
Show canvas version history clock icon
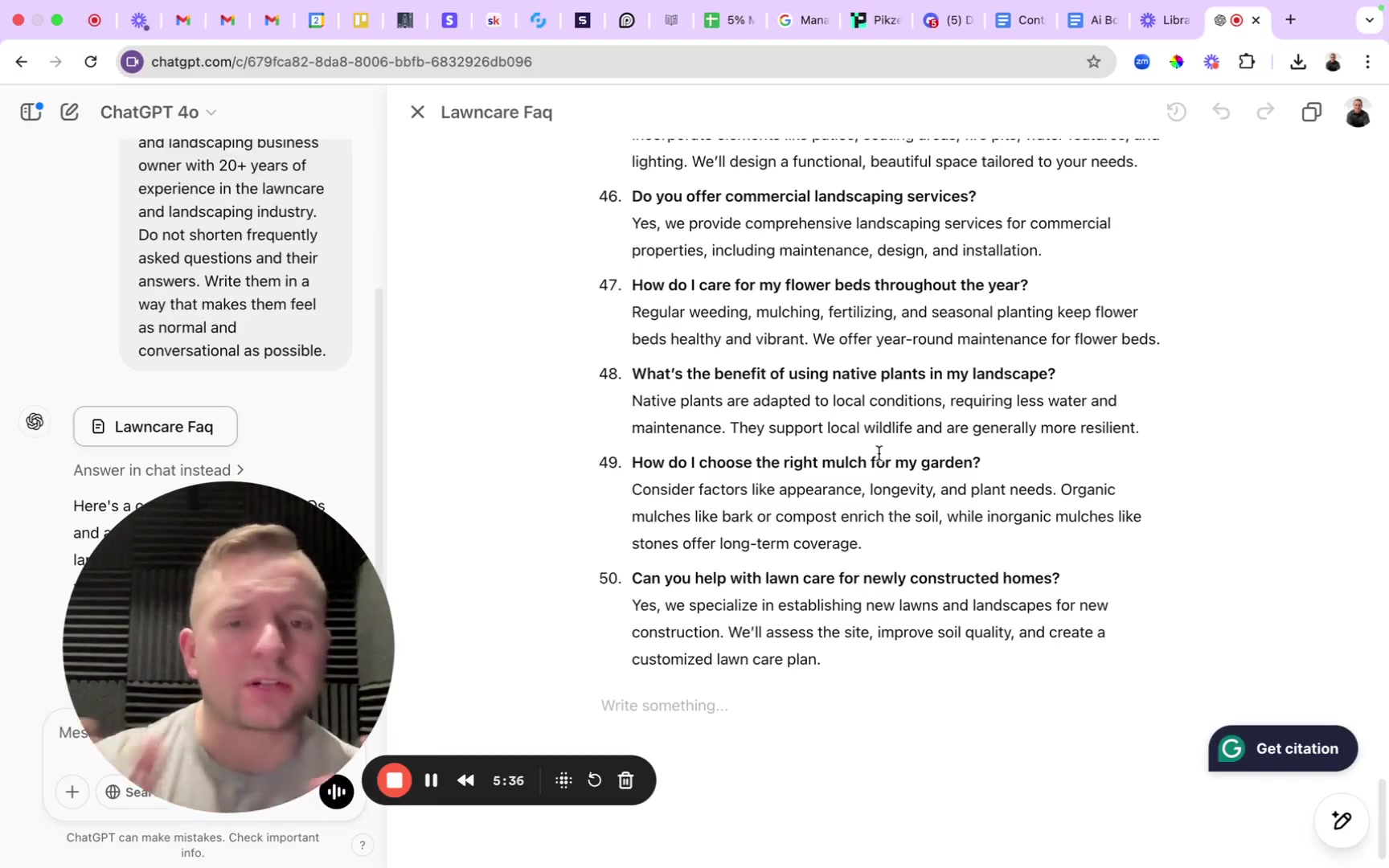1177,112
